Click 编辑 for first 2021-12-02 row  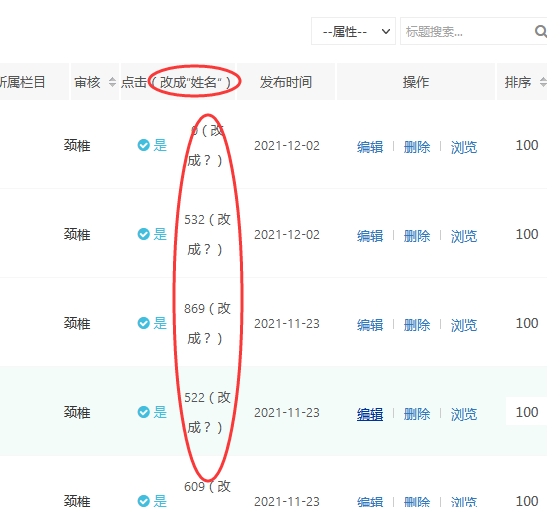[370, 147]
